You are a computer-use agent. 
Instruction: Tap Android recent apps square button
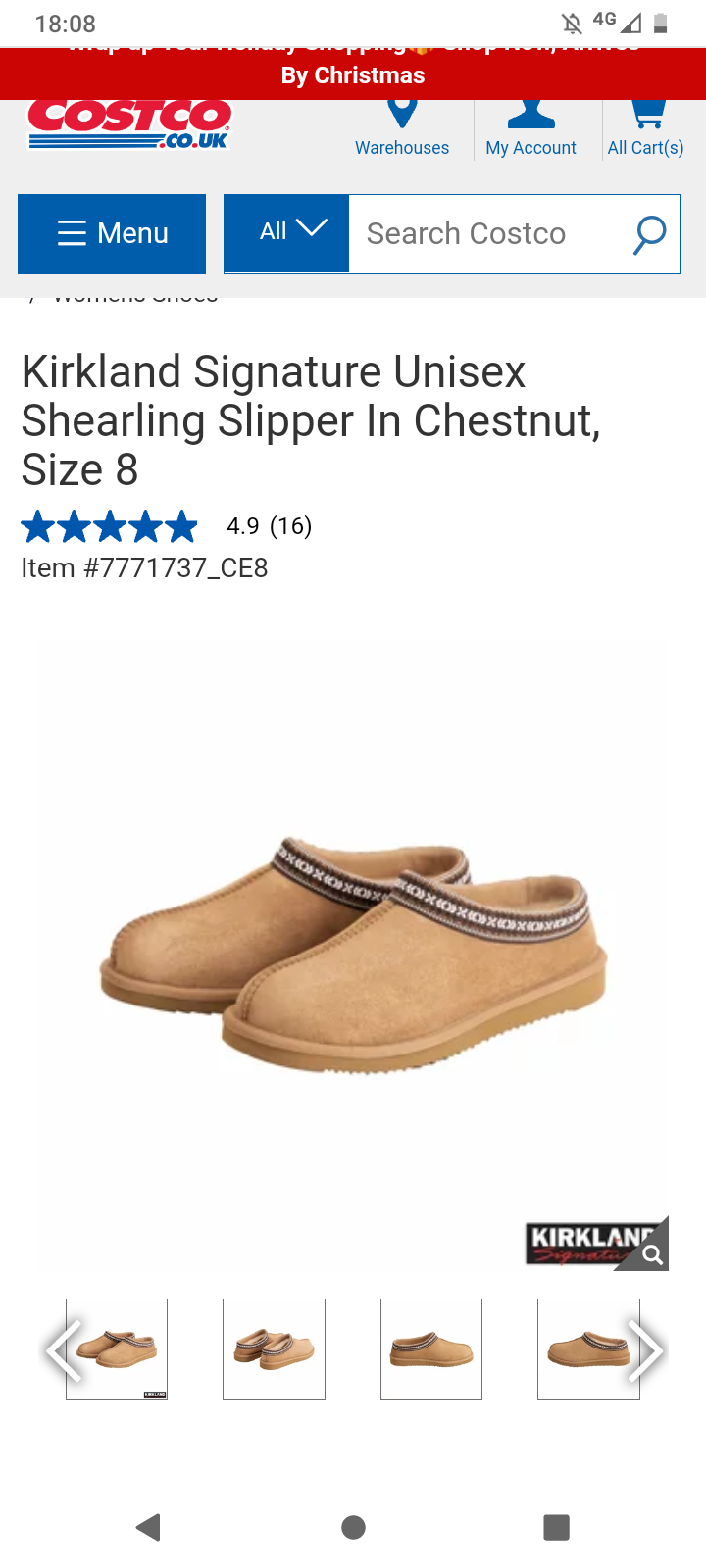tap(556, 1527)
